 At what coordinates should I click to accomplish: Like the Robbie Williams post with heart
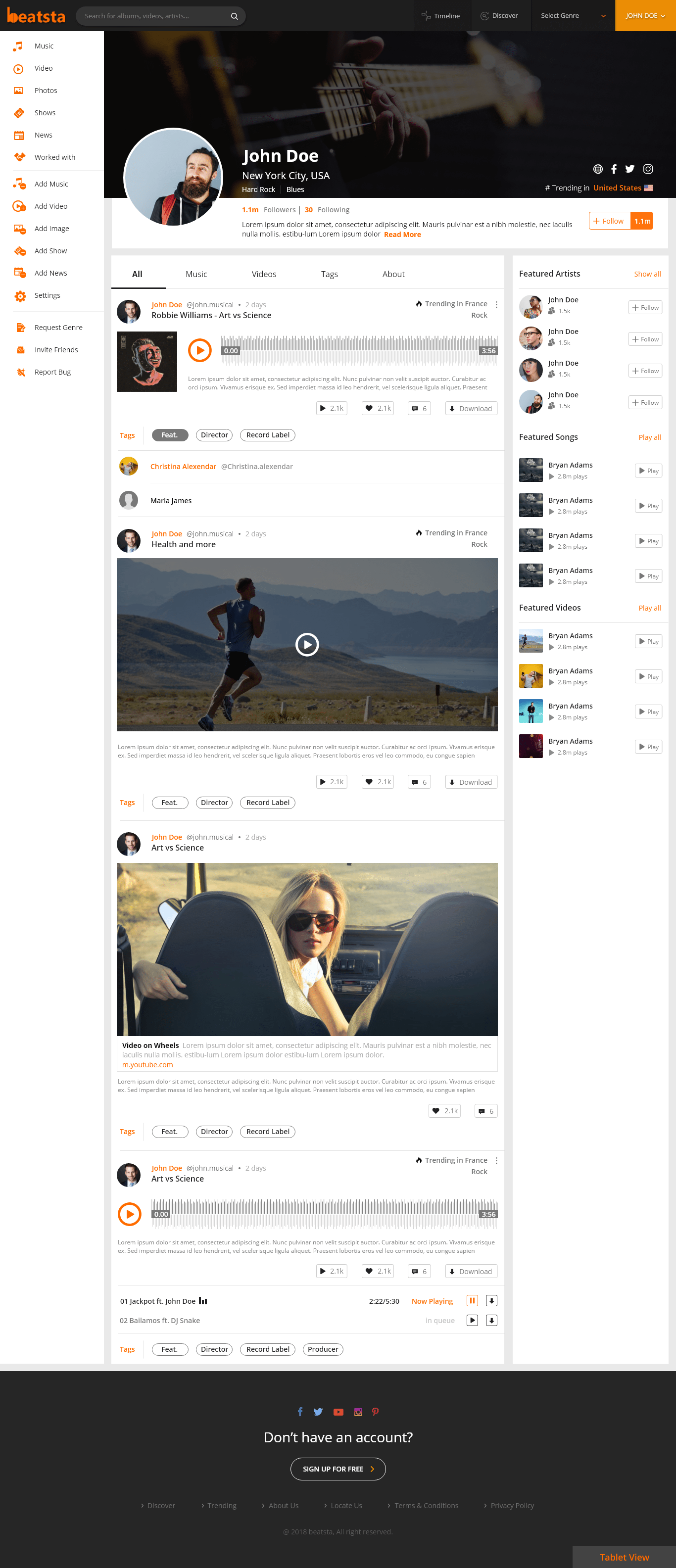pos(378,408)
